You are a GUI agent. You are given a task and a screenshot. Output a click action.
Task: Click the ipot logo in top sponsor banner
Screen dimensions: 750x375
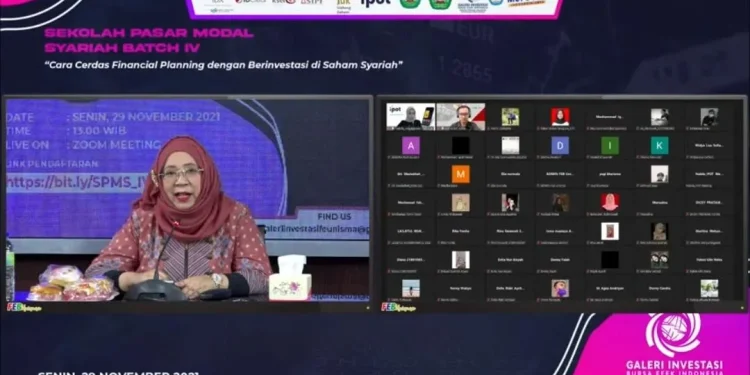click(x=375, y=3)
